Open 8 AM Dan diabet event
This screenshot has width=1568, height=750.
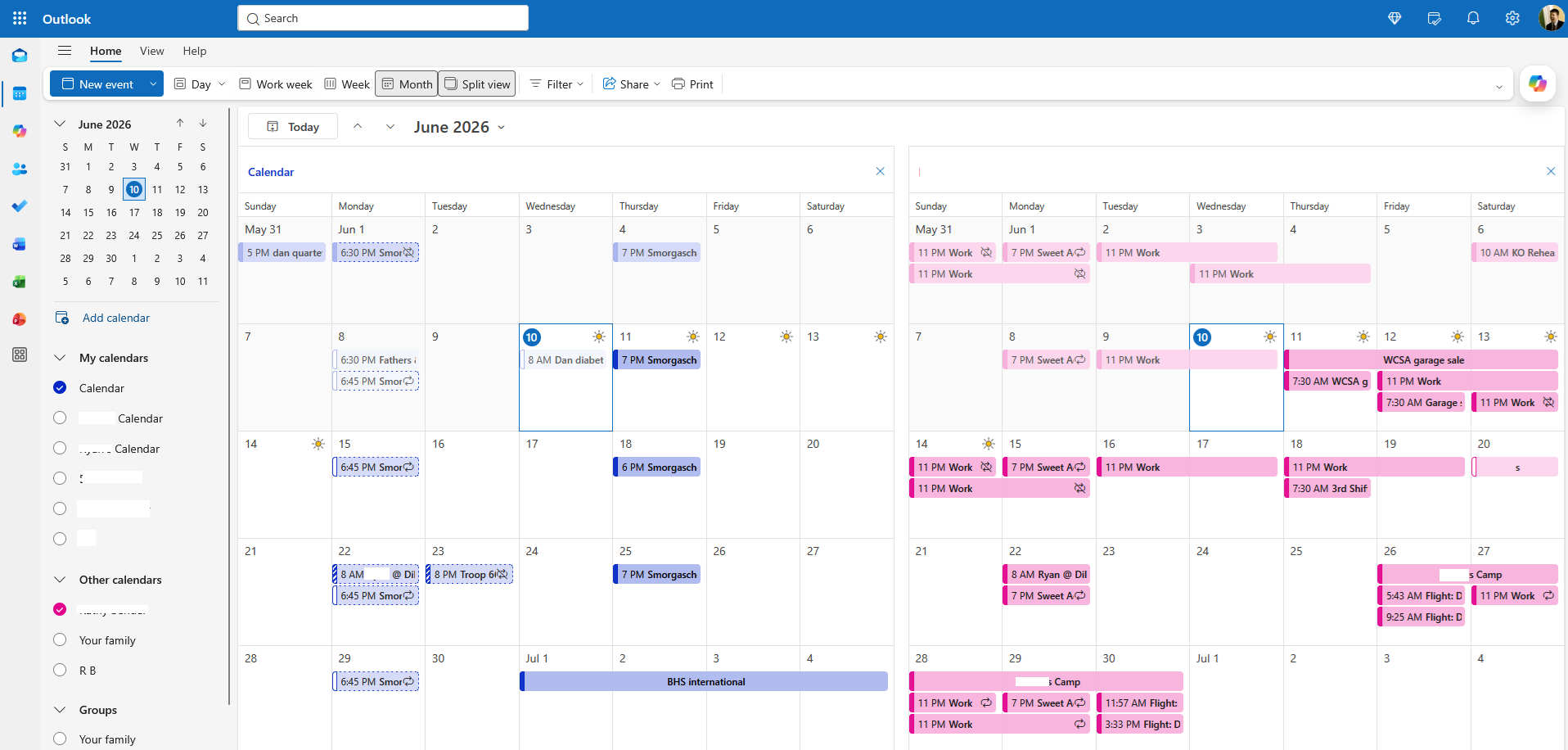tap(565, 359)
